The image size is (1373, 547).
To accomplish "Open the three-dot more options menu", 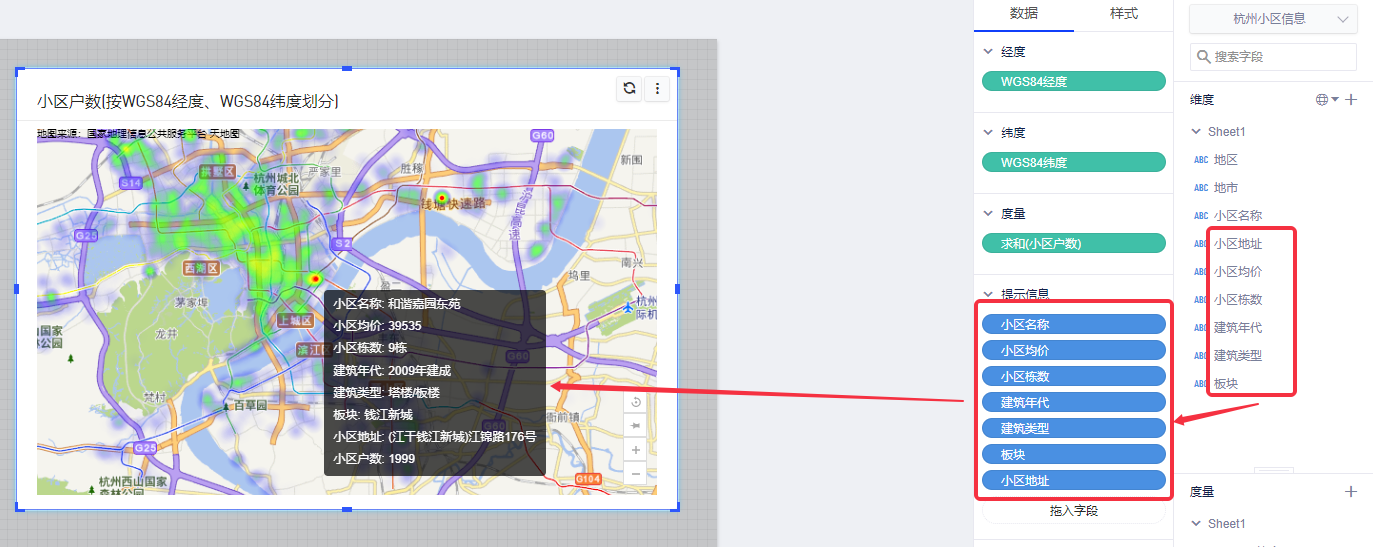I will click(x=657, y=88).
